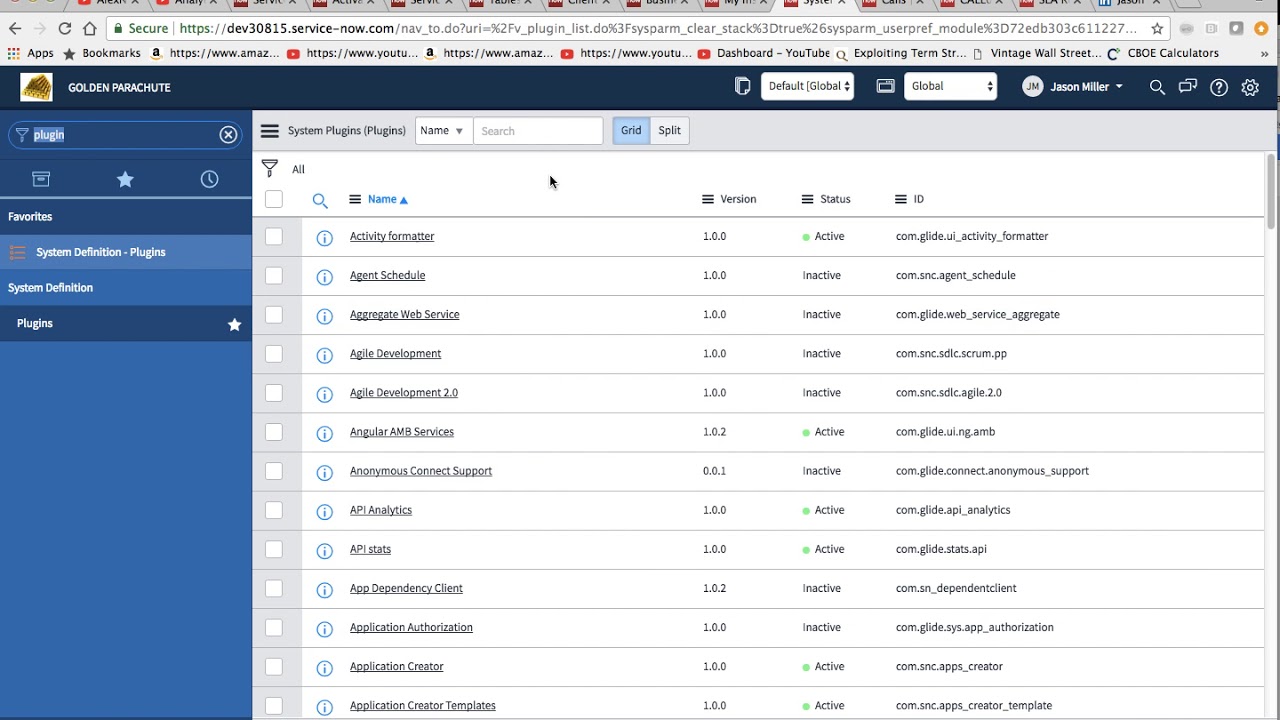Open the Default [Global] update set dropdown
Viewport: 1280px width, 720px height.
(807, 86)
